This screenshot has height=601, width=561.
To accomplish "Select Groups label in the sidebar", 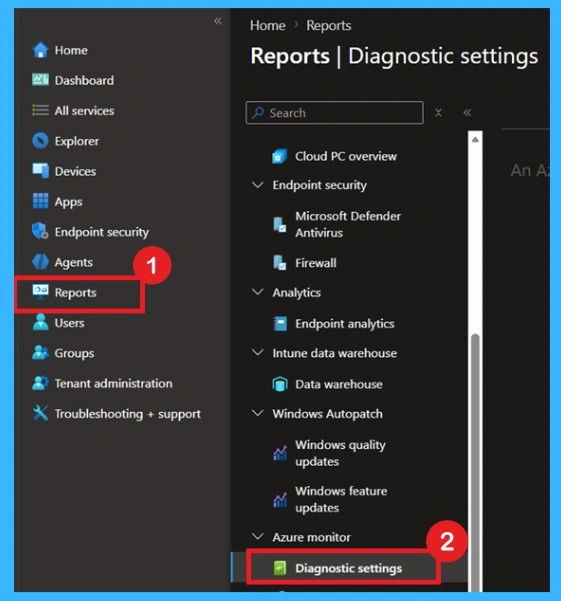I will point(74,353).
